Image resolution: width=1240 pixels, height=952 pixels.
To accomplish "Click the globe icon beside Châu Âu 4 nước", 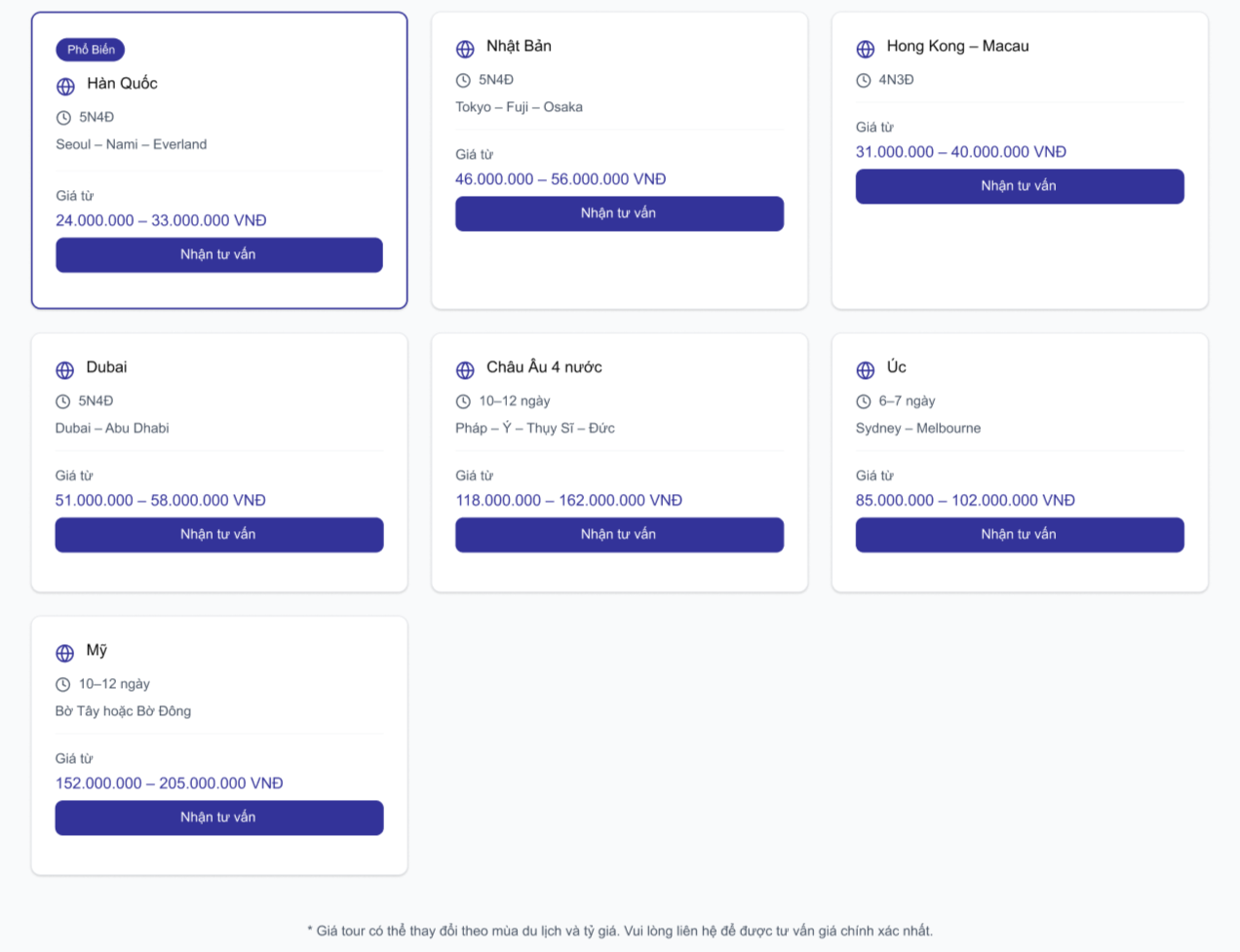I will 465,370.
